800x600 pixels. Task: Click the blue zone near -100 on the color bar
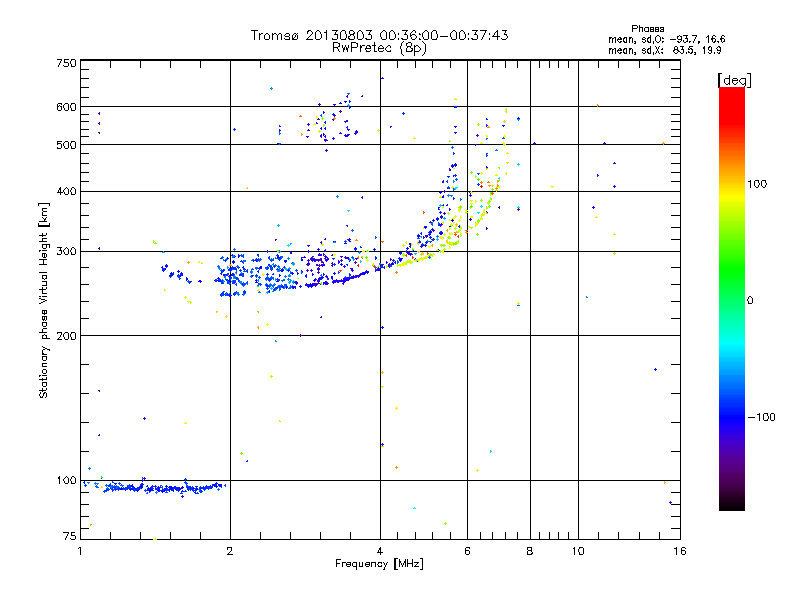(x=732, y=417)
